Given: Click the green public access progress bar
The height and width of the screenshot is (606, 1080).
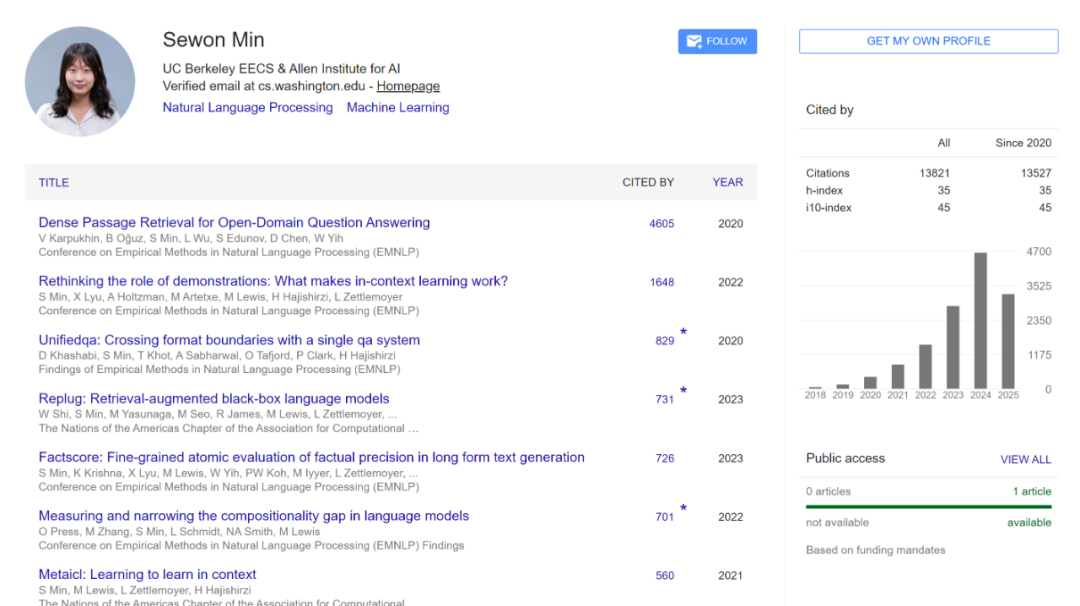Looking at the screenshot, I should point(928,507).
